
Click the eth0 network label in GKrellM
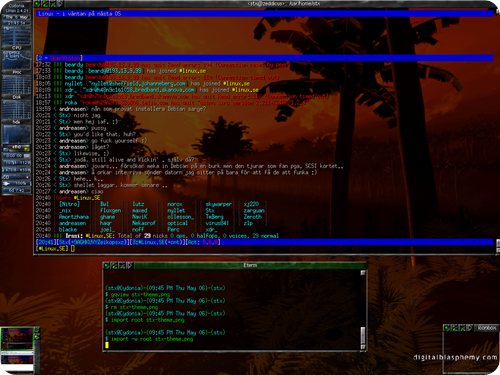point(16,147)
